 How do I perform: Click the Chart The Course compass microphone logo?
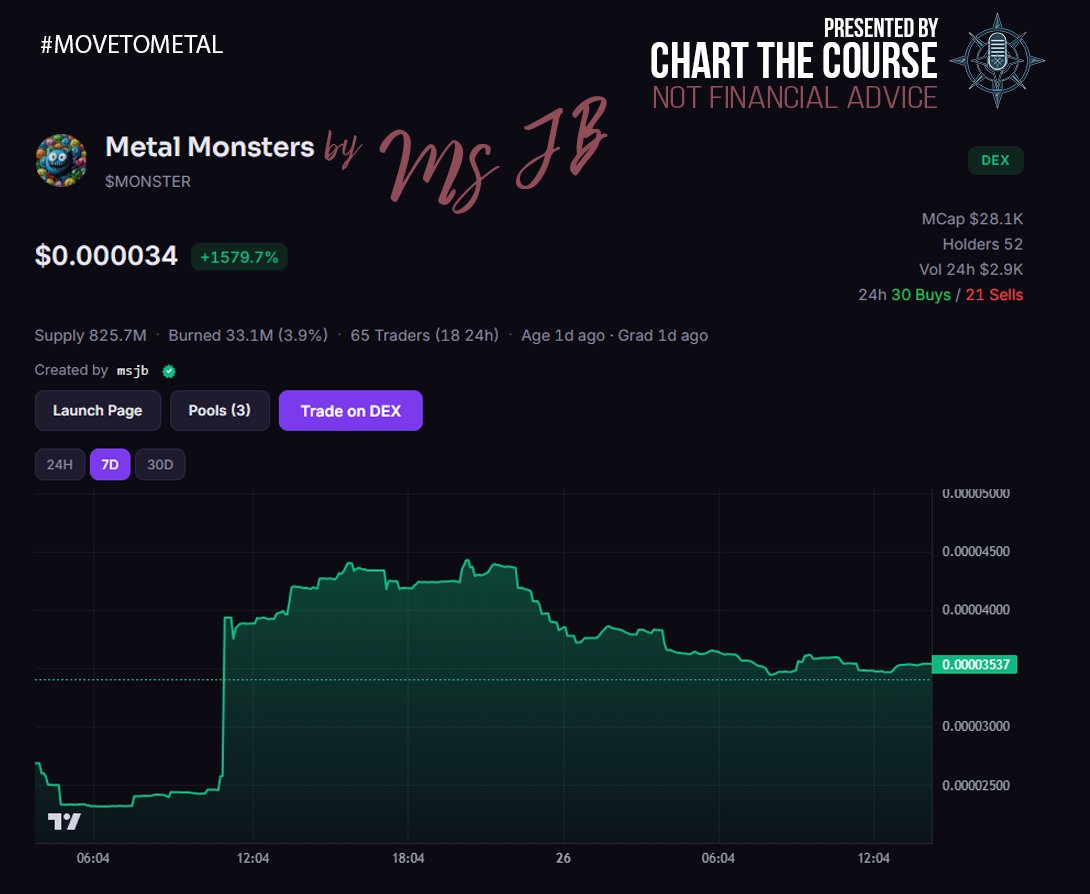(997, 59)
